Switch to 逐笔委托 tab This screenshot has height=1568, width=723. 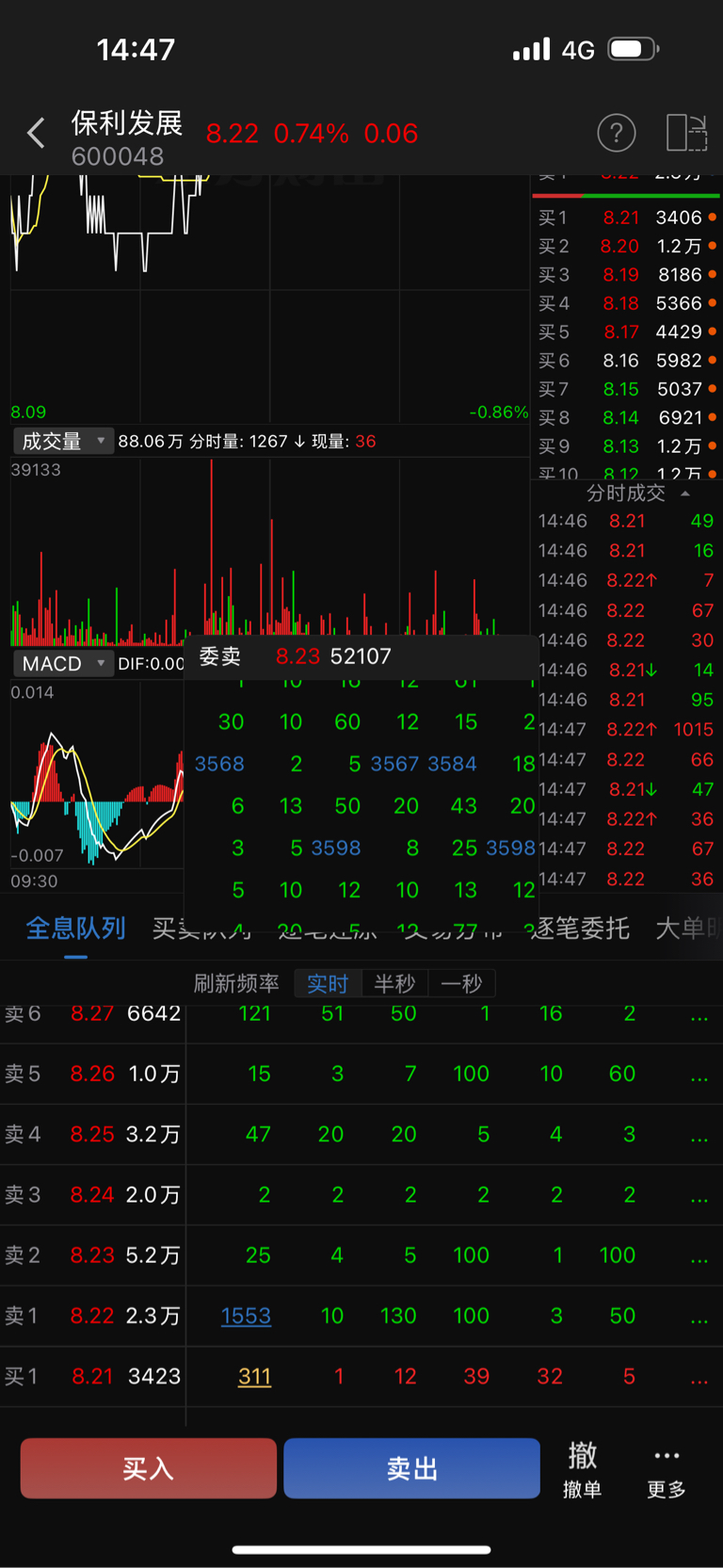point(580,929)
